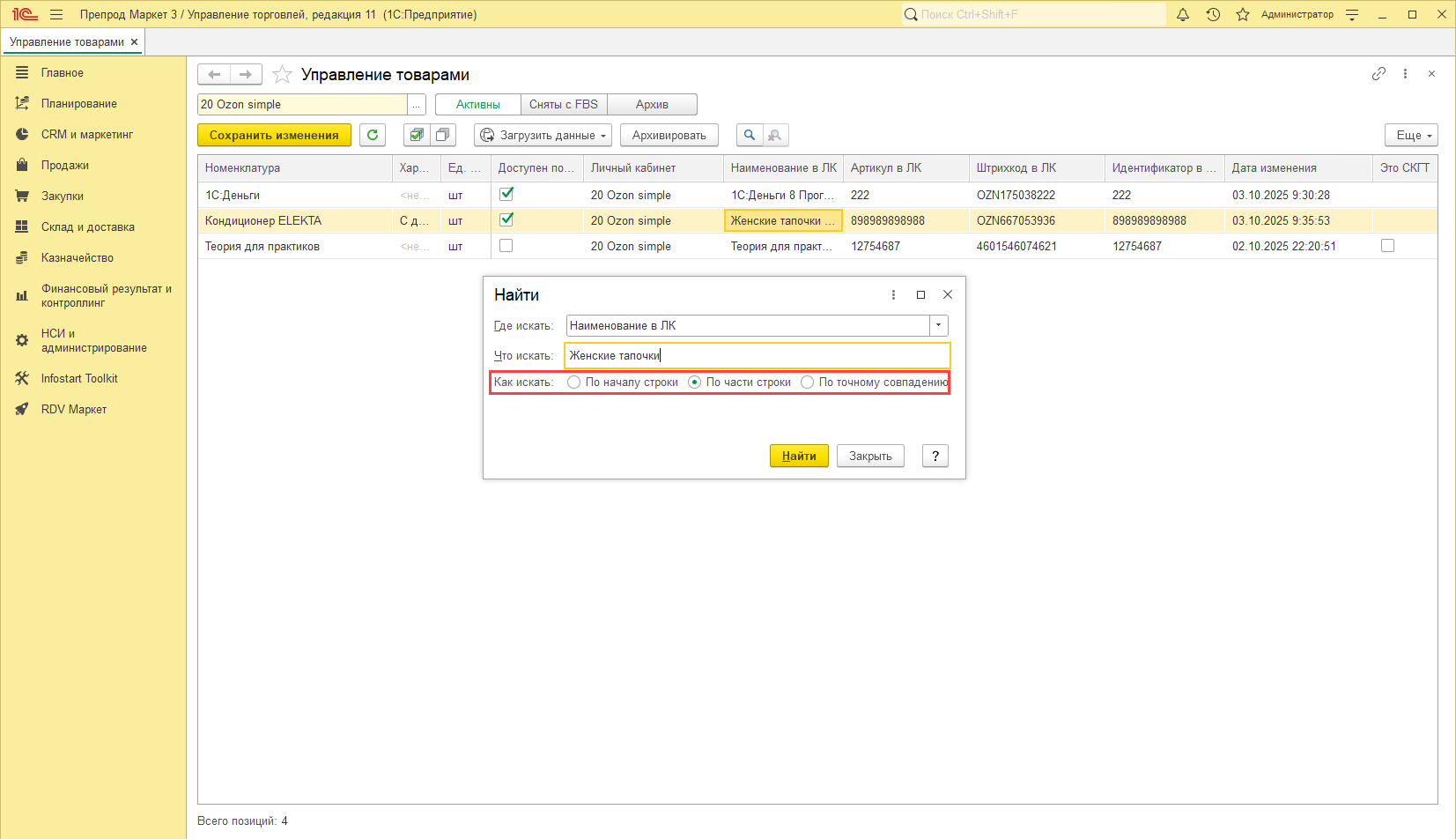Viewport: 1456px width, 839px height.
Task: Click the check all rows icon
Action: tap(417, 135)
